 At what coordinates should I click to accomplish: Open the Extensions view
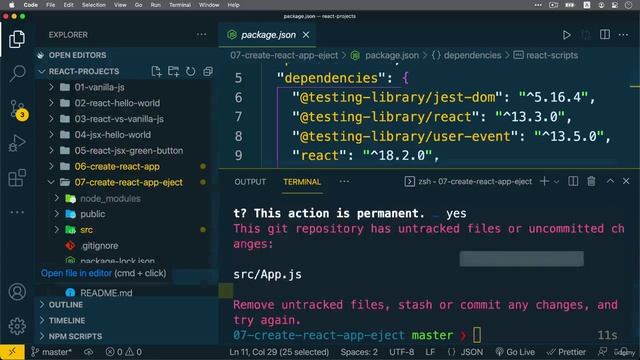pyautogui.click(x=17, y=178)
